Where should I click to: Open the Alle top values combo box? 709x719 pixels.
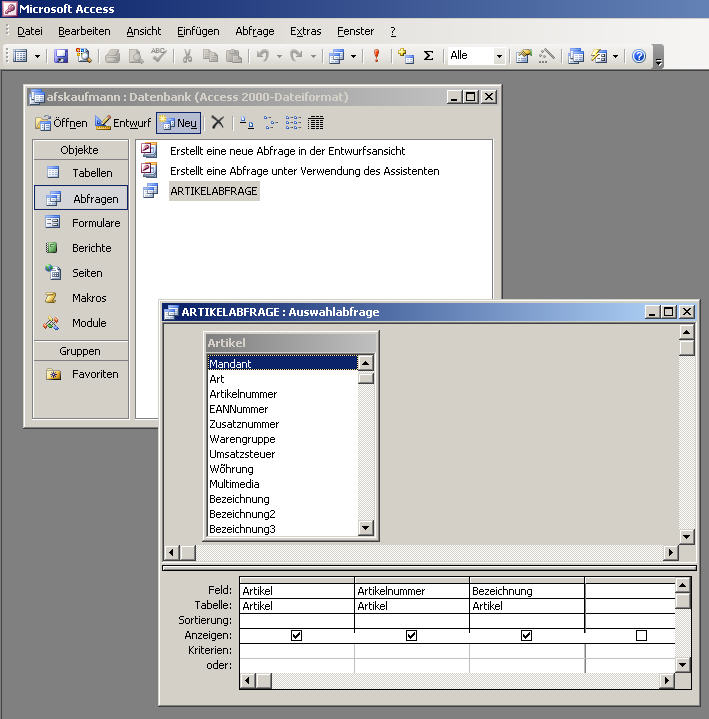click(476, 56)
